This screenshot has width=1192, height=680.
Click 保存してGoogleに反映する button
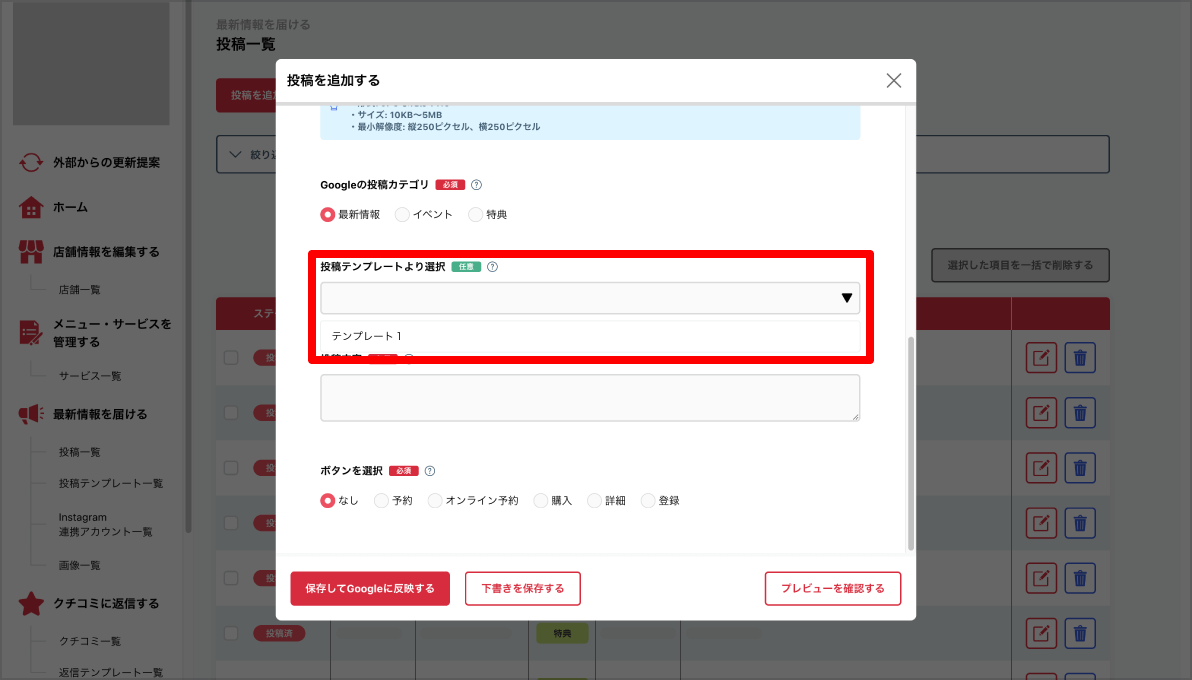370,589
